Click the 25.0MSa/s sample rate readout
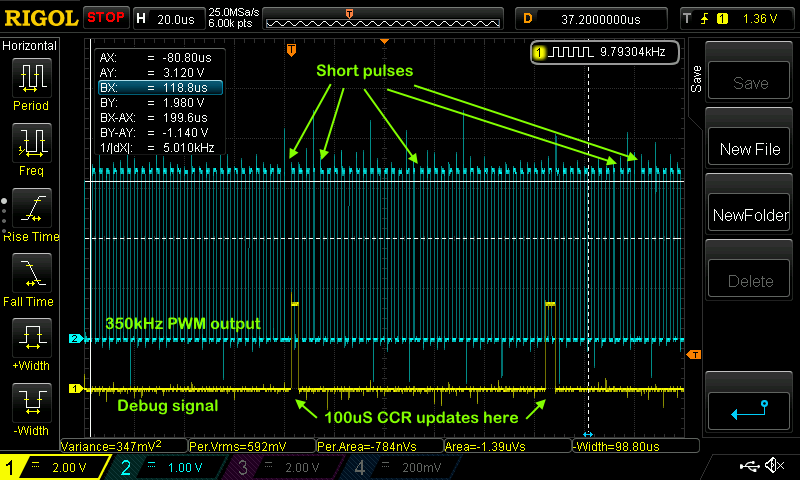The image size is (800, 480). (234, 12)
